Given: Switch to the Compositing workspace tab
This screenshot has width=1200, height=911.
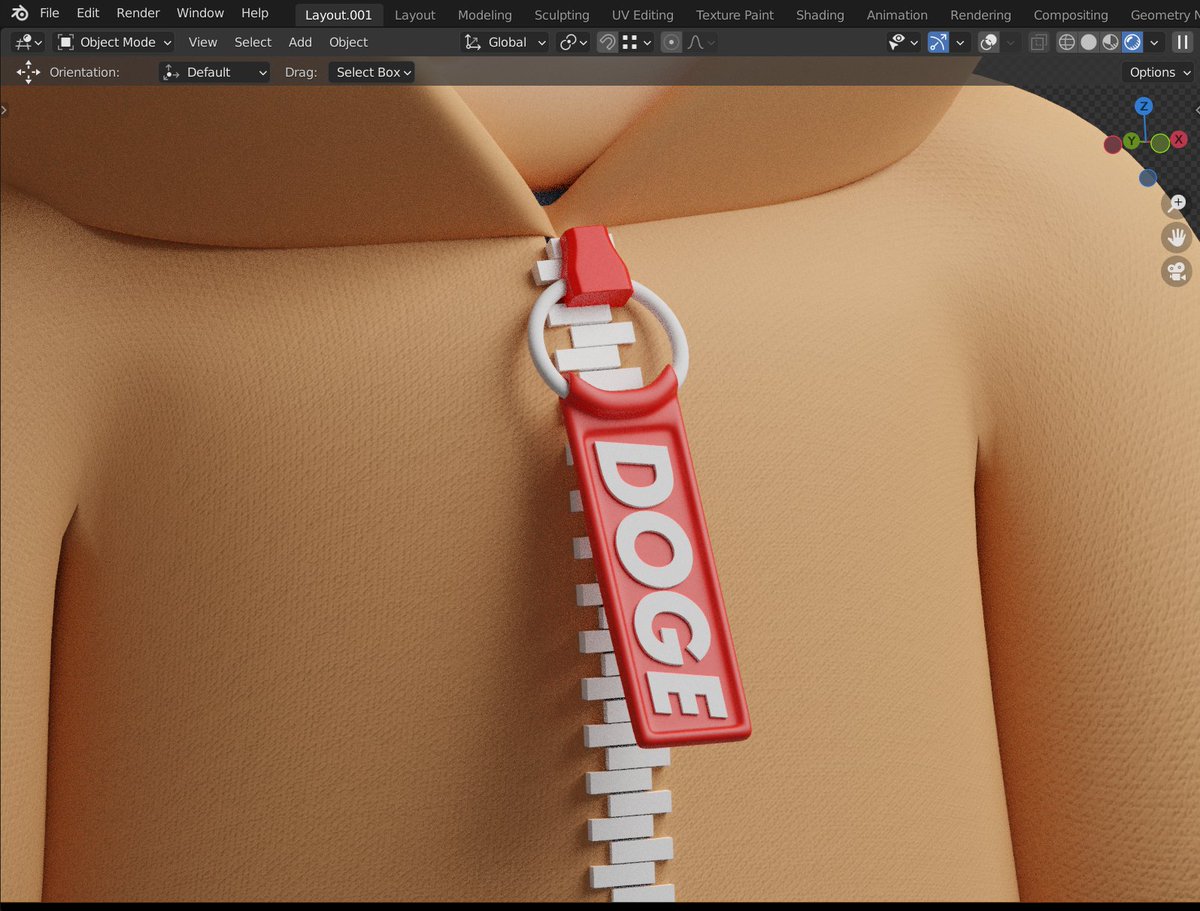Looking at the screenshot, I should pos(1071,15).
